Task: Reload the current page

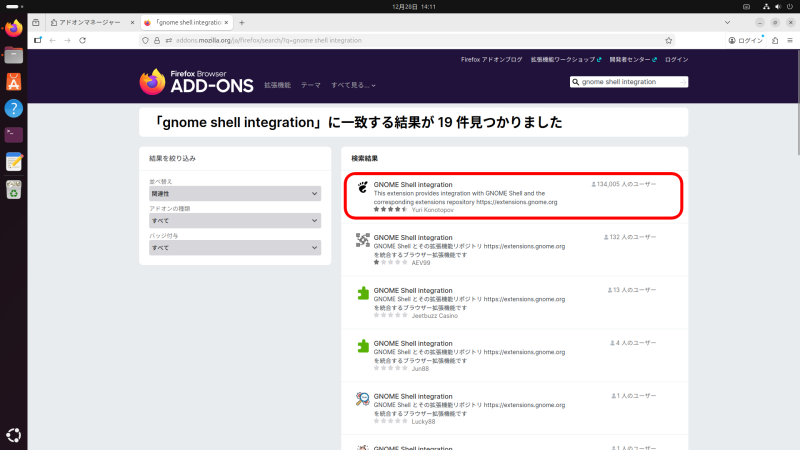Action: coord(83,40)
